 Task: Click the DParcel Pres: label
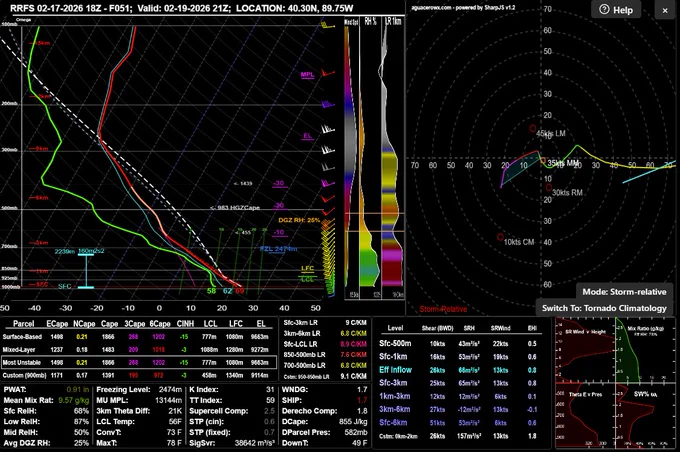306,432
